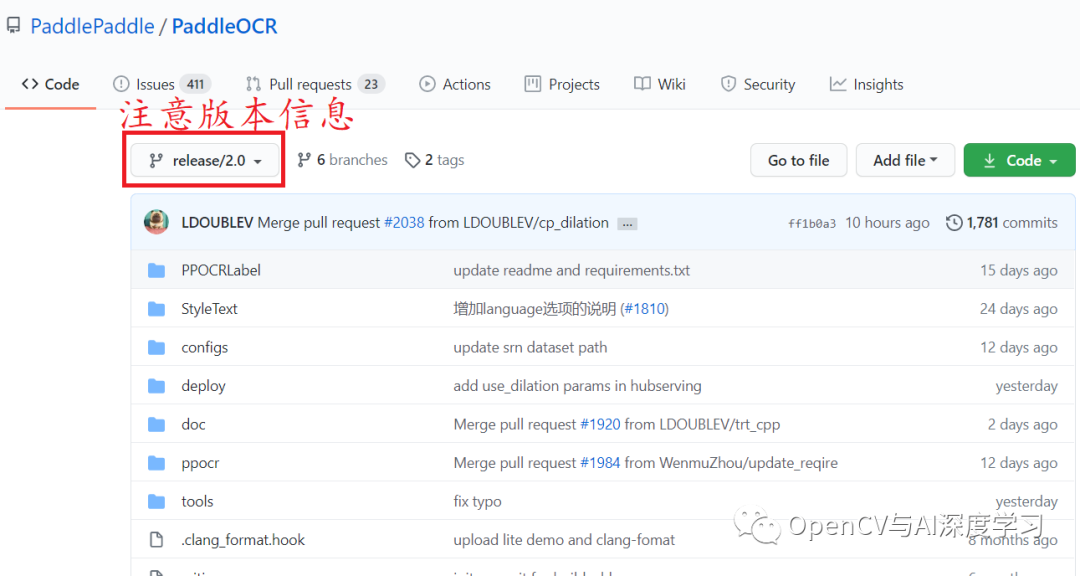Open the doc folder
Viewport: 1080px width, 576px height.
[194, 424]
